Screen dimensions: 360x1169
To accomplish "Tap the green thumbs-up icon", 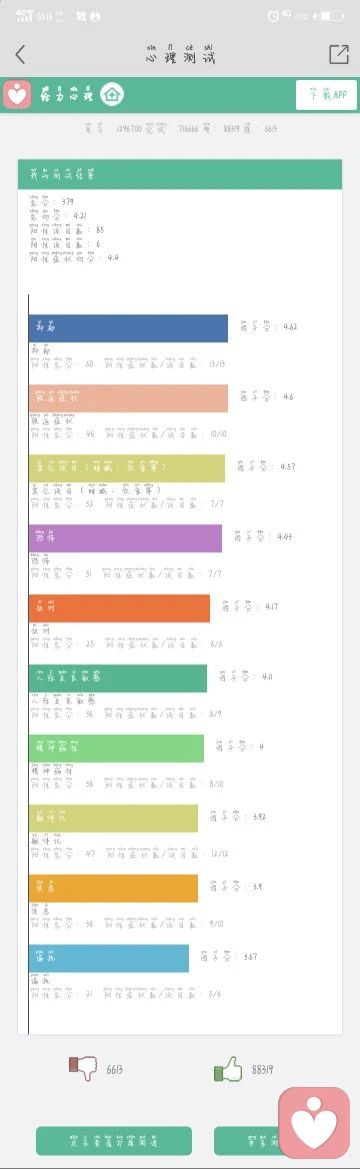I will tap(228, 1069).
